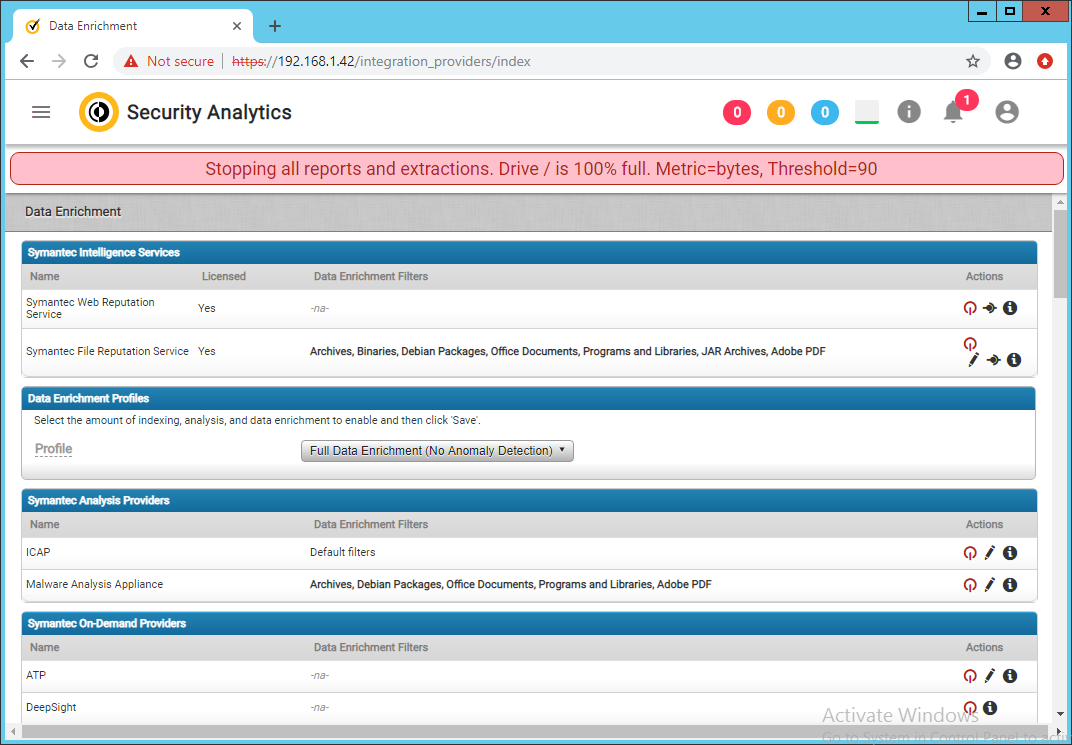The image size is (1072, 745).
Task: Open the user account icon in app header
Action: (x=1007, y=112)
